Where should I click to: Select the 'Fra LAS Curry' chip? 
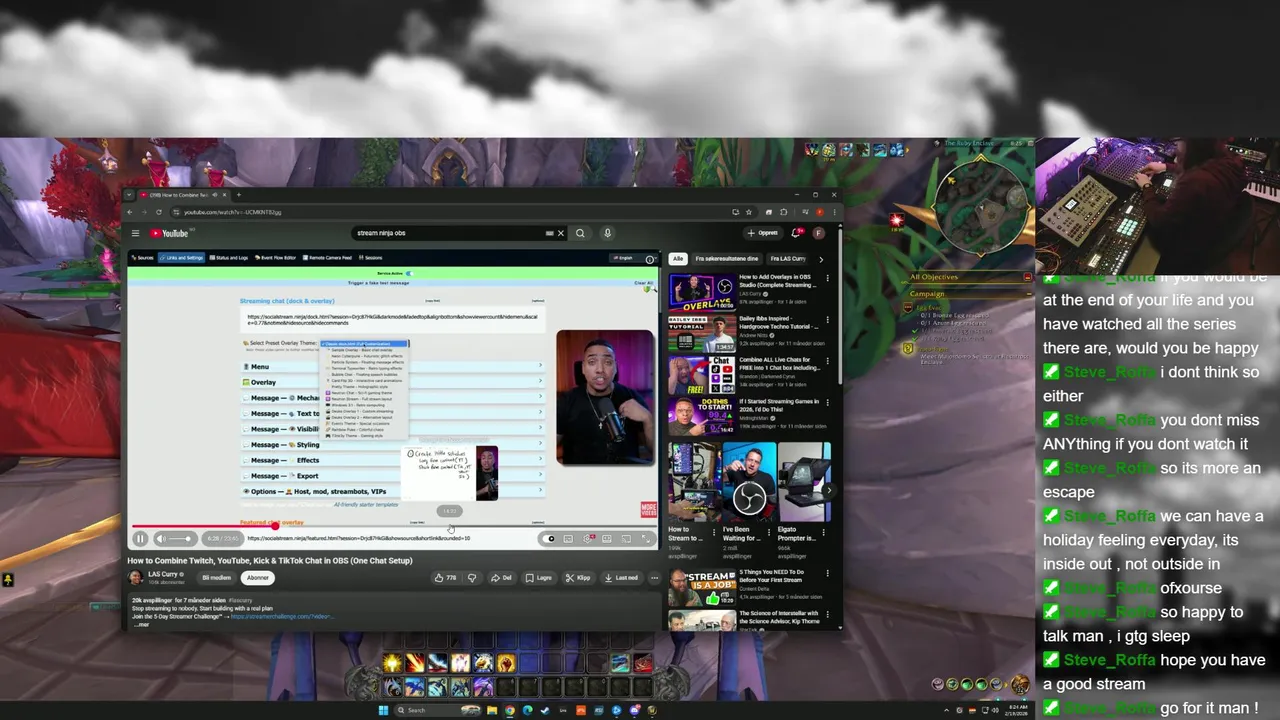(x=788, y=259)
